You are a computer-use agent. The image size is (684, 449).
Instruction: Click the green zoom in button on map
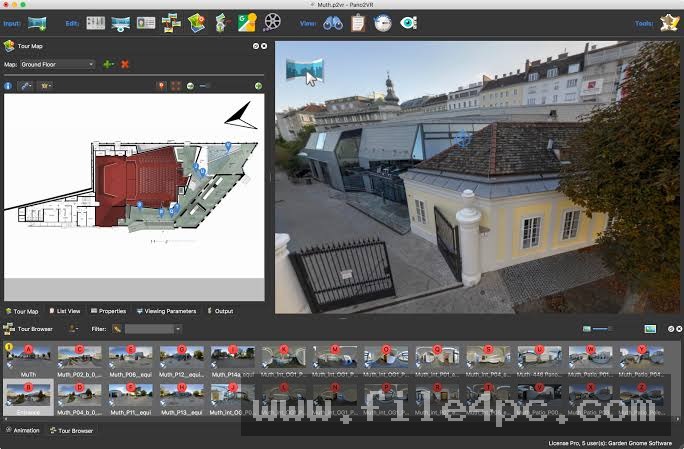(259, 86)
